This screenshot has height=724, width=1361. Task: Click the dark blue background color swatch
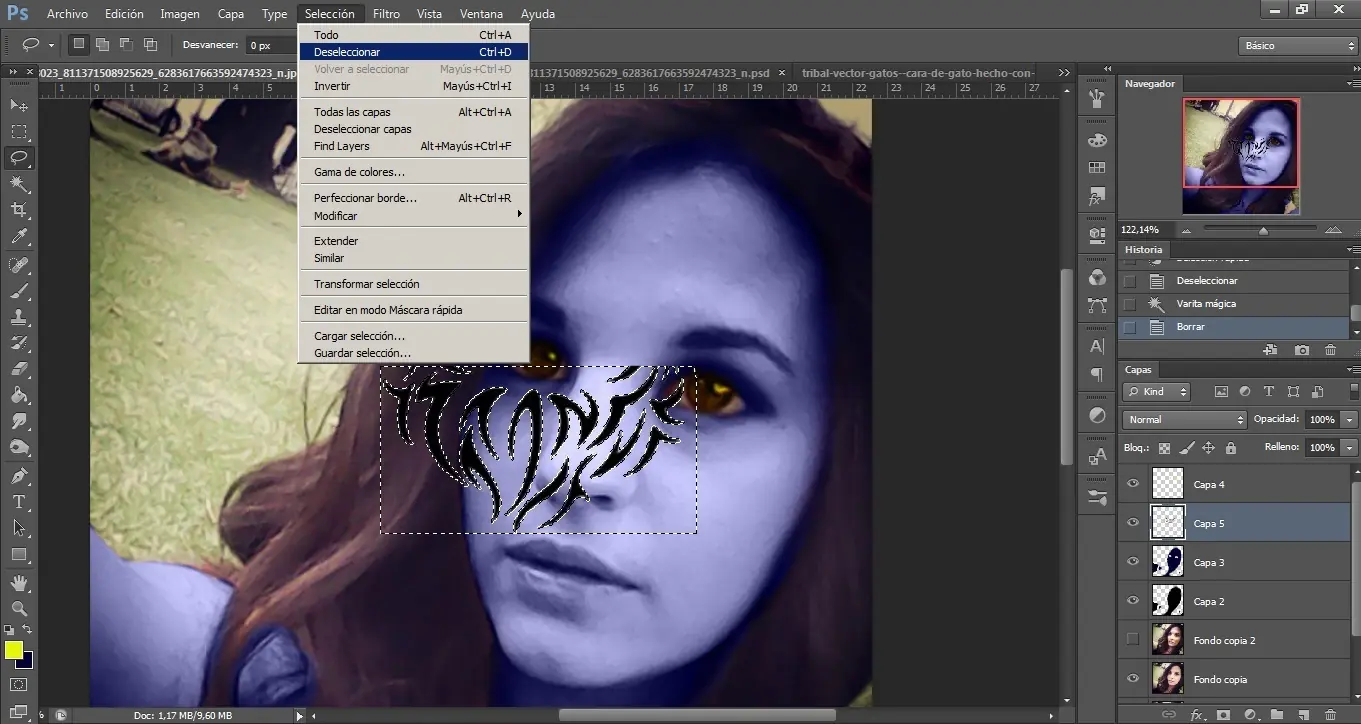click(x=25, y=661)
